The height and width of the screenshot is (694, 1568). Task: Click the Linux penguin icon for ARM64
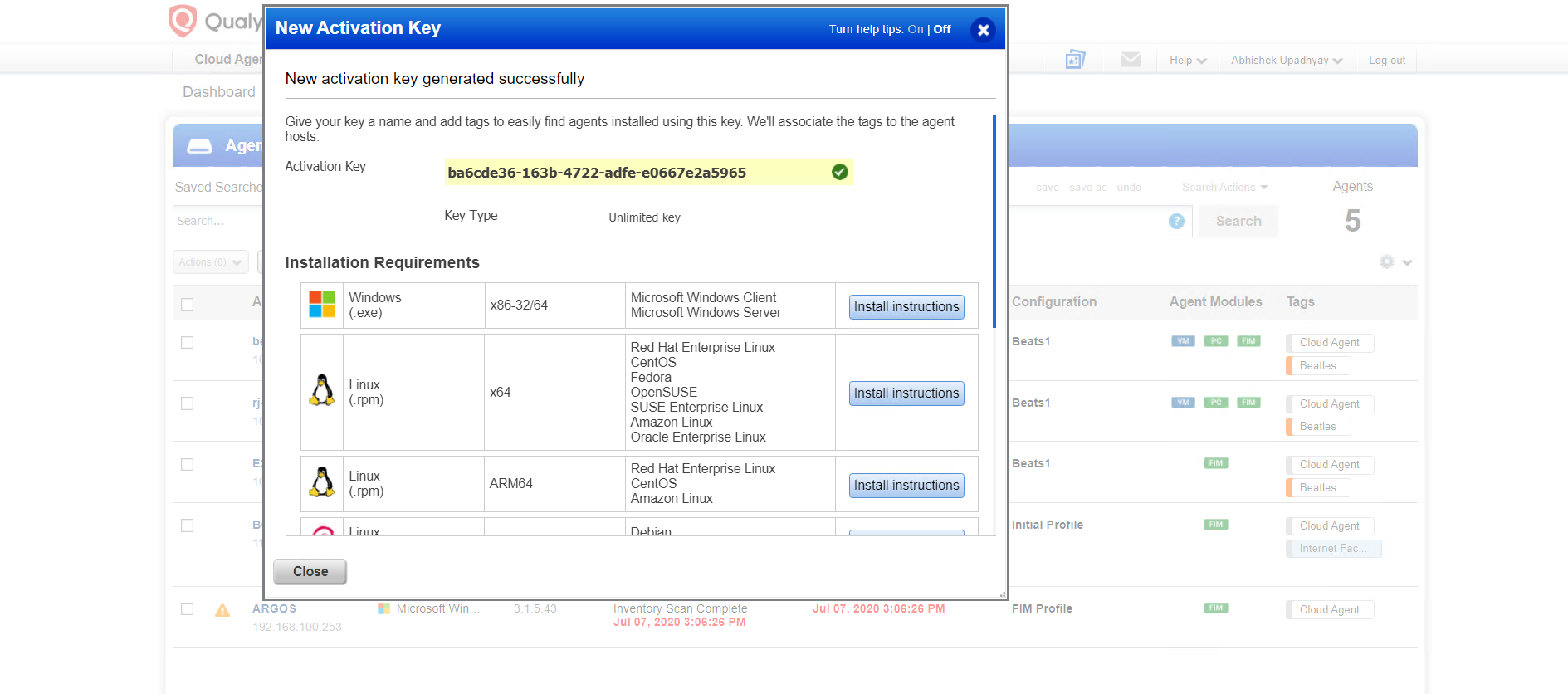(x=322, y=483)
